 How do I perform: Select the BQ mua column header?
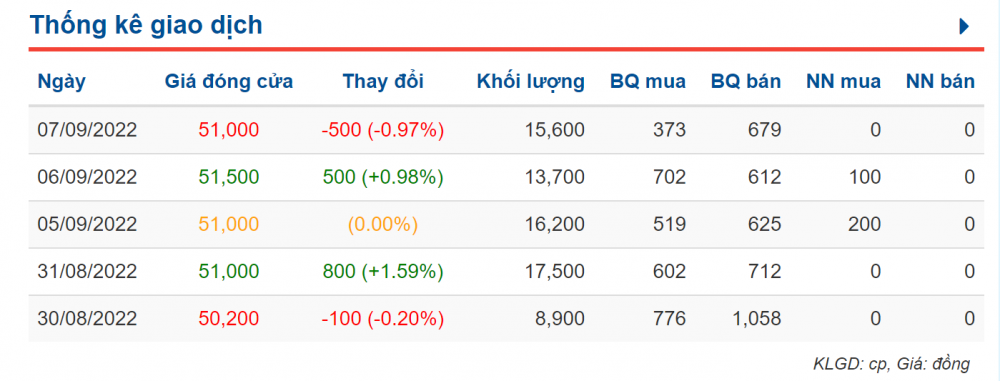tap(648, 82)
